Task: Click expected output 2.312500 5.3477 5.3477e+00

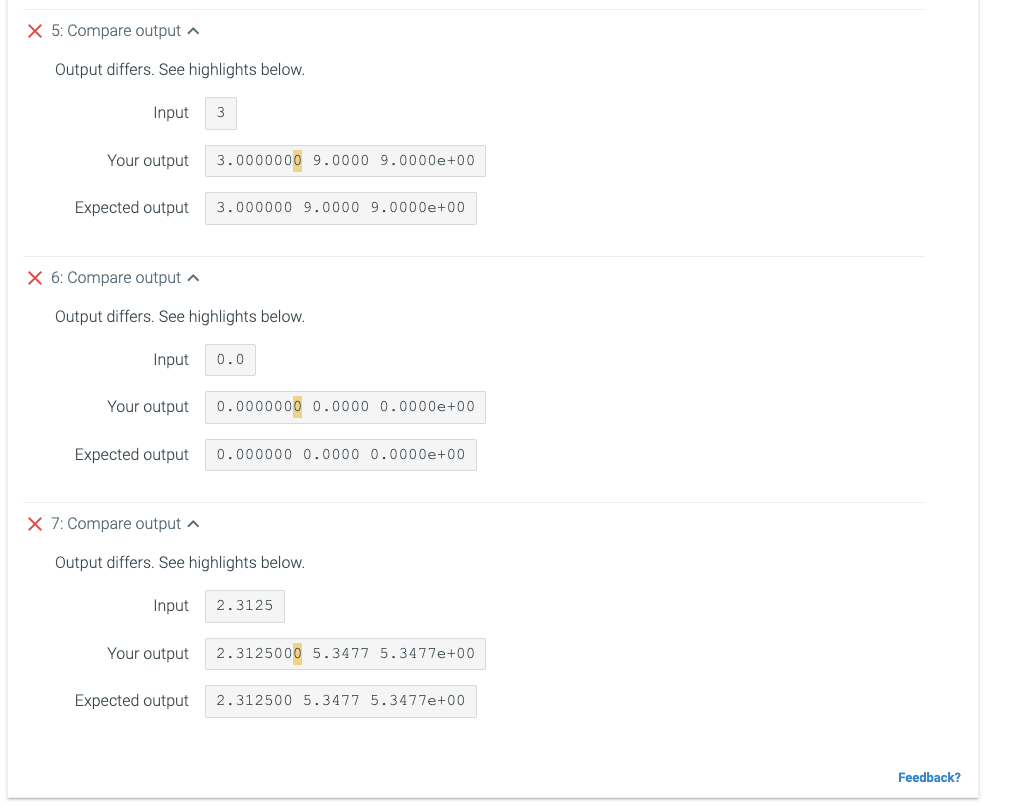Action: click(341, 701)
